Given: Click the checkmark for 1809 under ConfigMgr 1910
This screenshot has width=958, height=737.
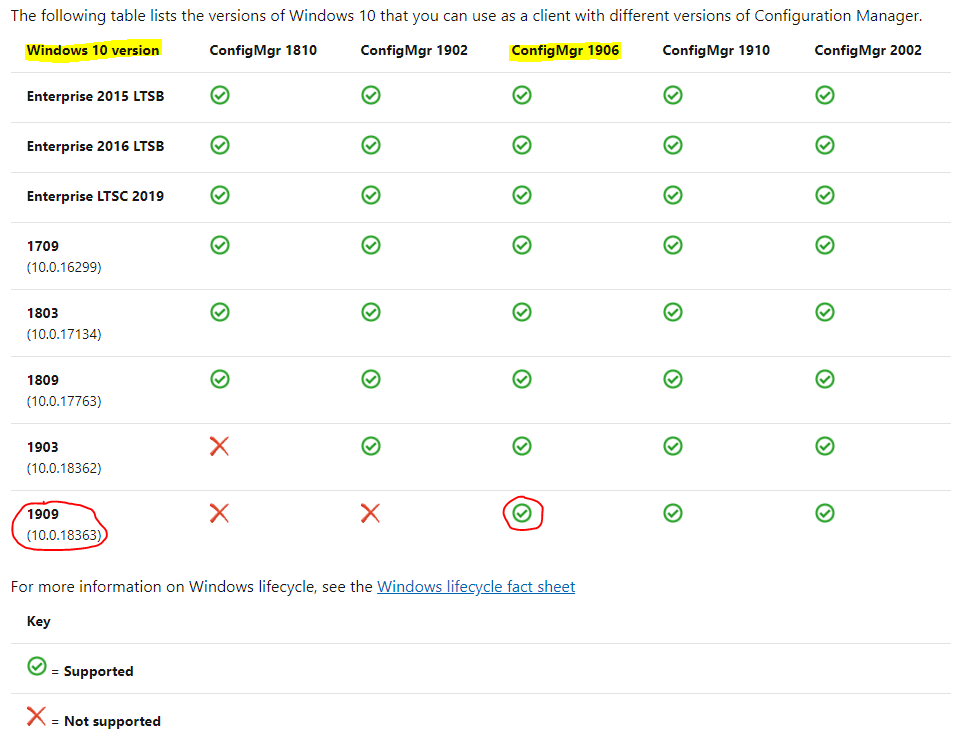Looking at the screenshot, I should (673, 379).
